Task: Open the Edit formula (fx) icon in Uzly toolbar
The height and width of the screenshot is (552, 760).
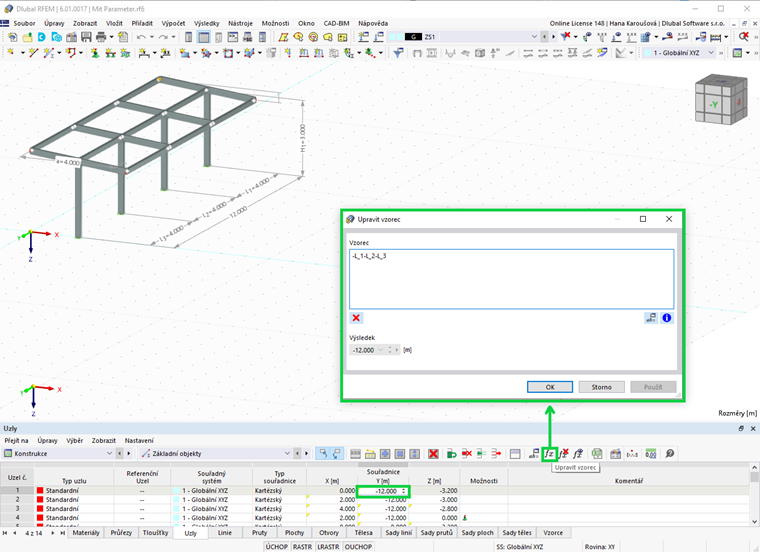Action: (x=549, y=454)
